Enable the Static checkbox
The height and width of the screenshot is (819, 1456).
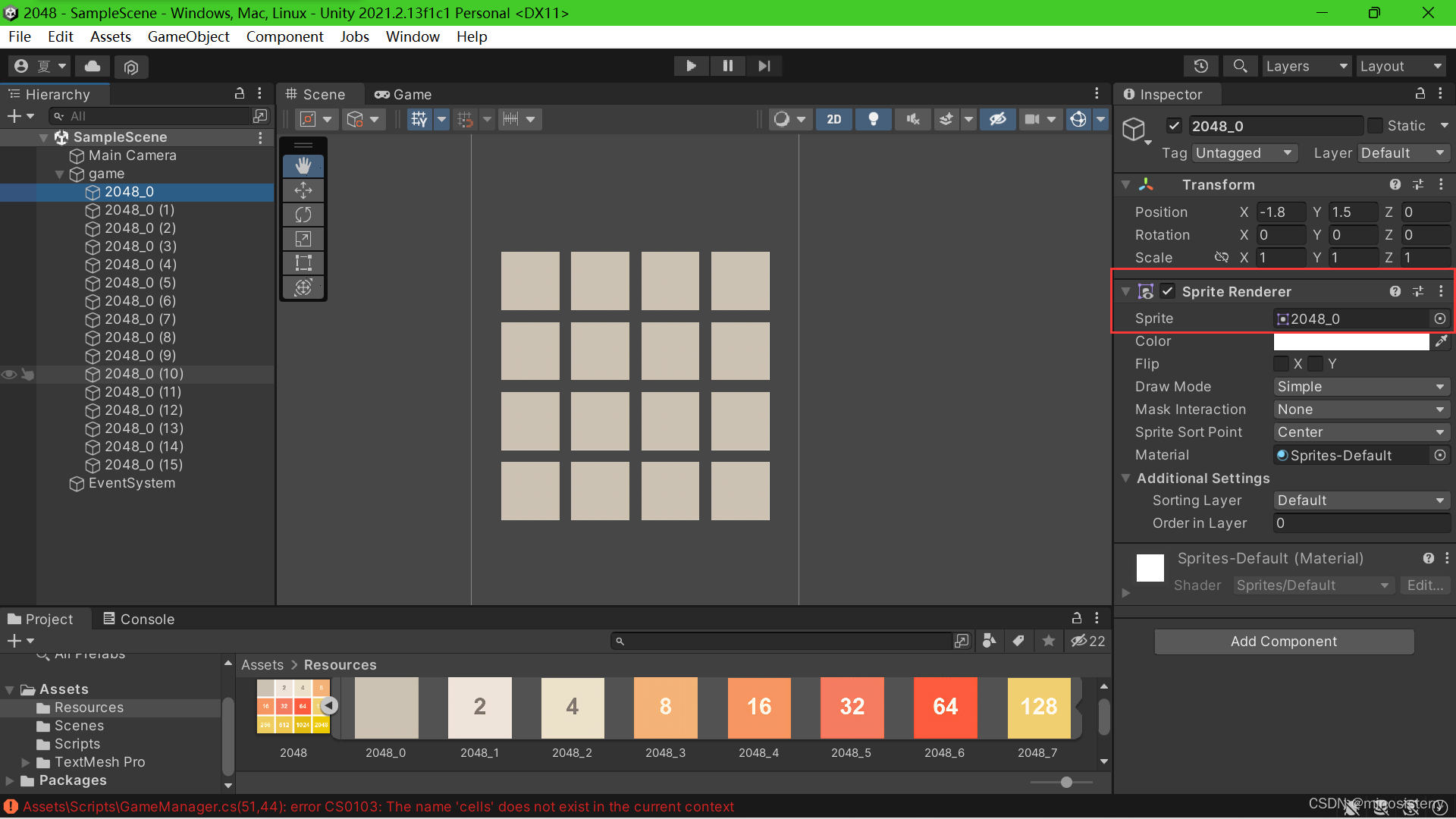pos(1375,126)
